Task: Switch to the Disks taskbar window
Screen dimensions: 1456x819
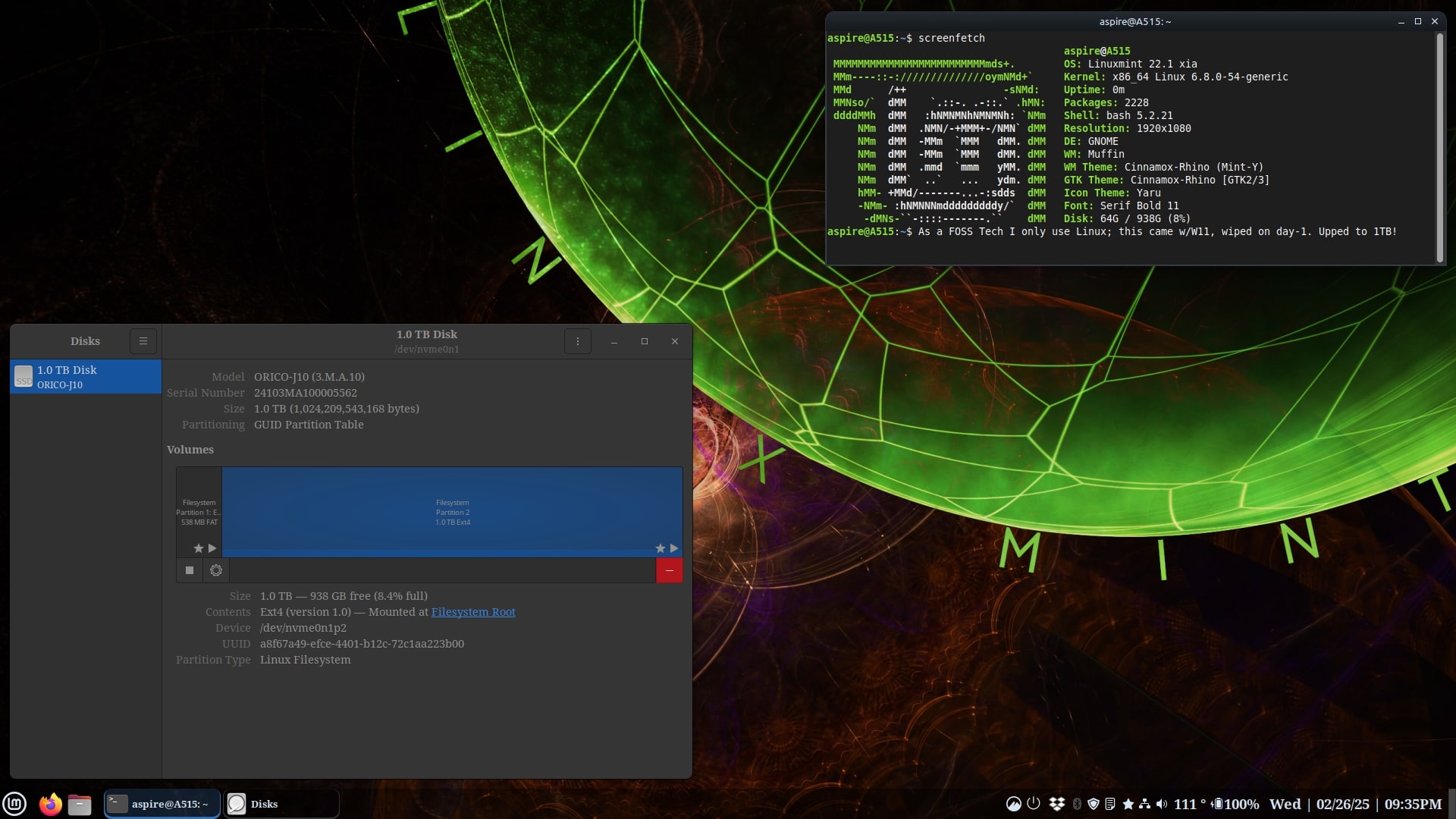Action: pyautogui.click(x=281, y=804)
